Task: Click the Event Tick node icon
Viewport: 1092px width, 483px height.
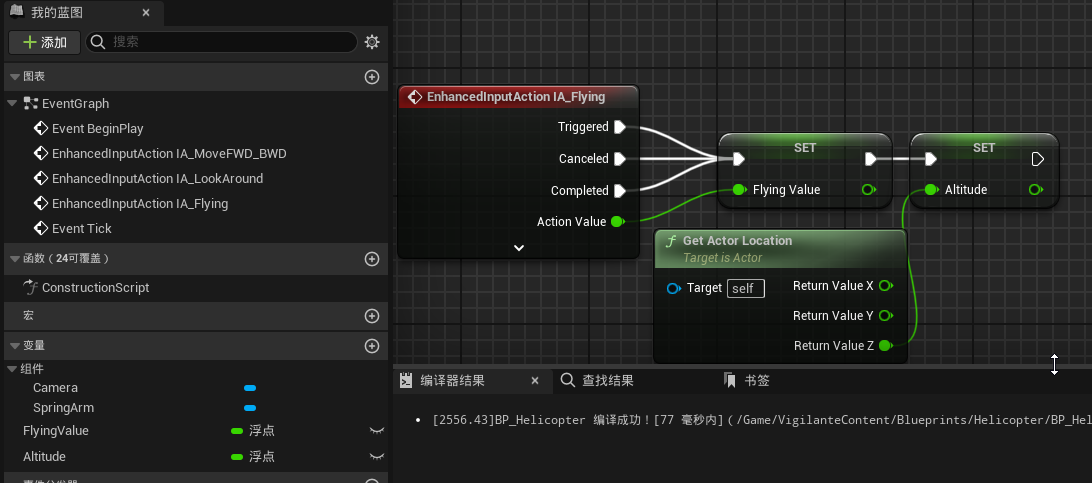Action: (41, 228)
